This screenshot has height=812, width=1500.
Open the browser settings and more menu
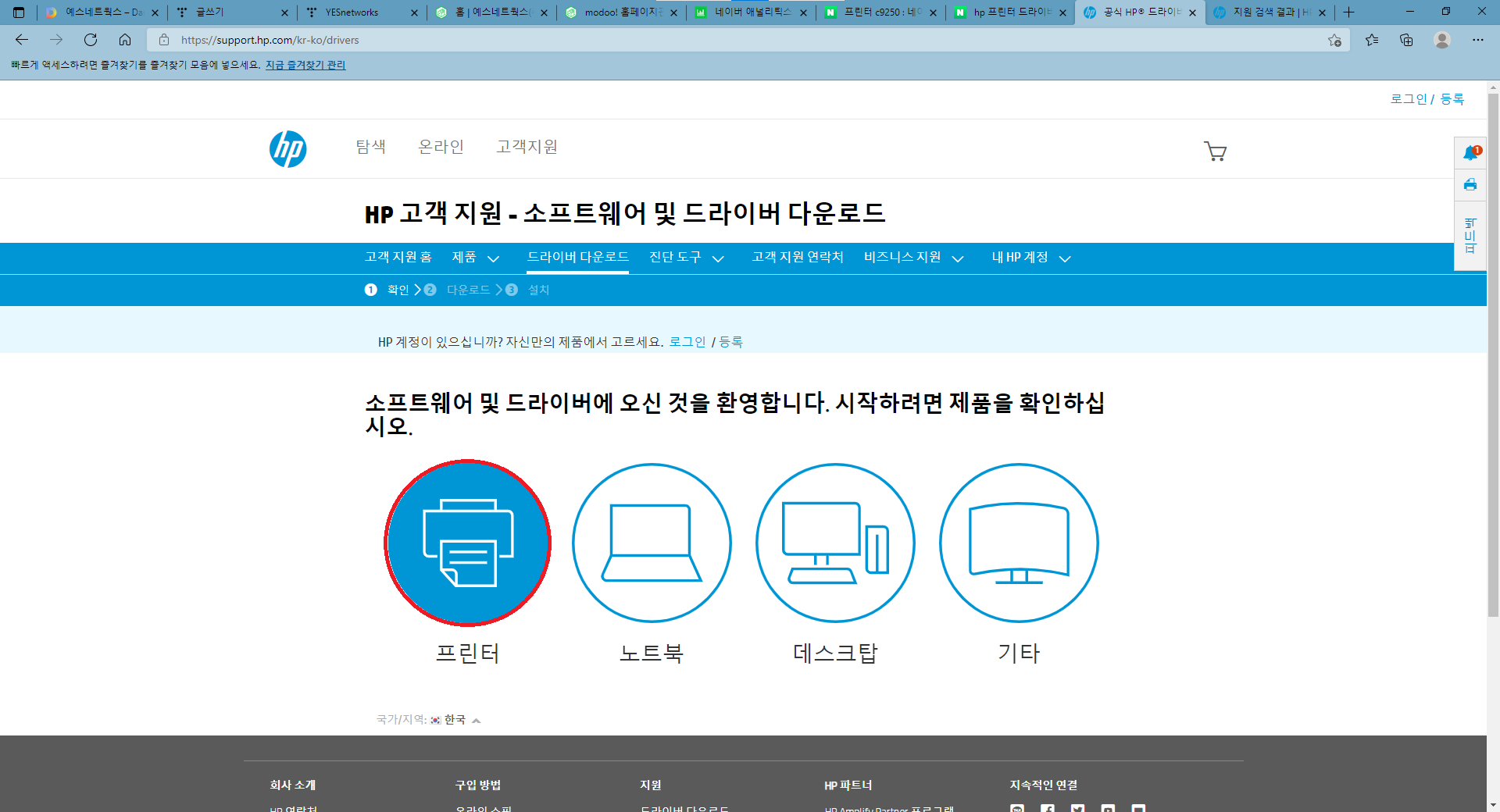point(1478,40)
